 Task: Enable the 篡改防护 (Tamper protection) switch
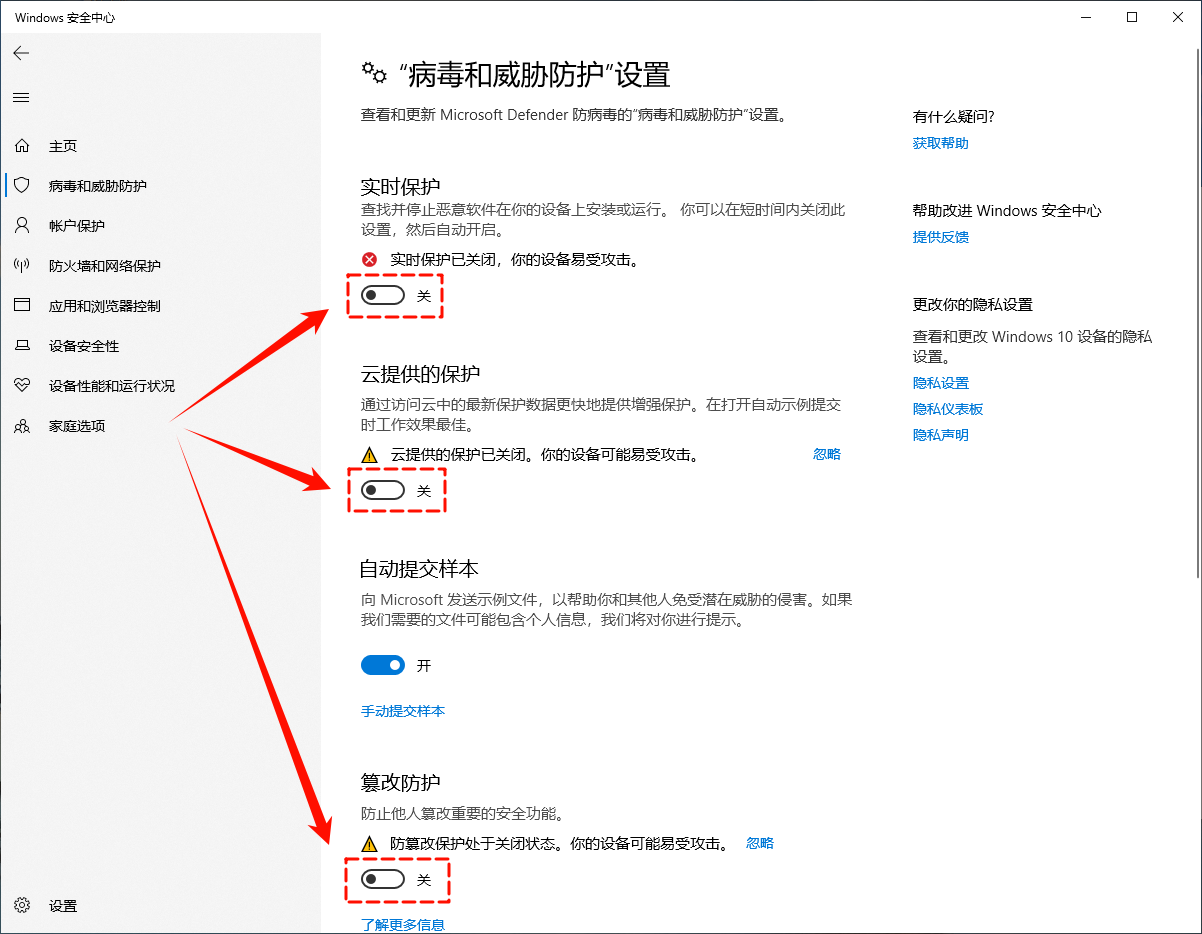pos(383,881)
